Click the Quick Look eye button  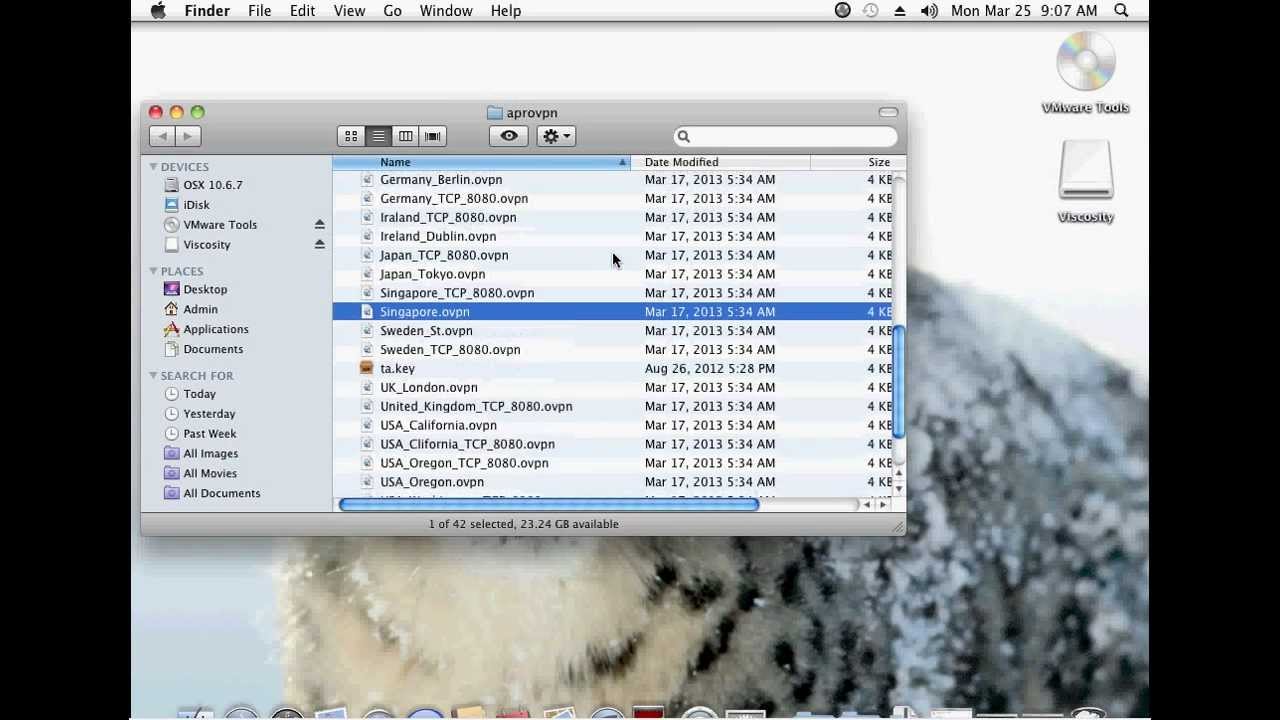pos(509,136)
